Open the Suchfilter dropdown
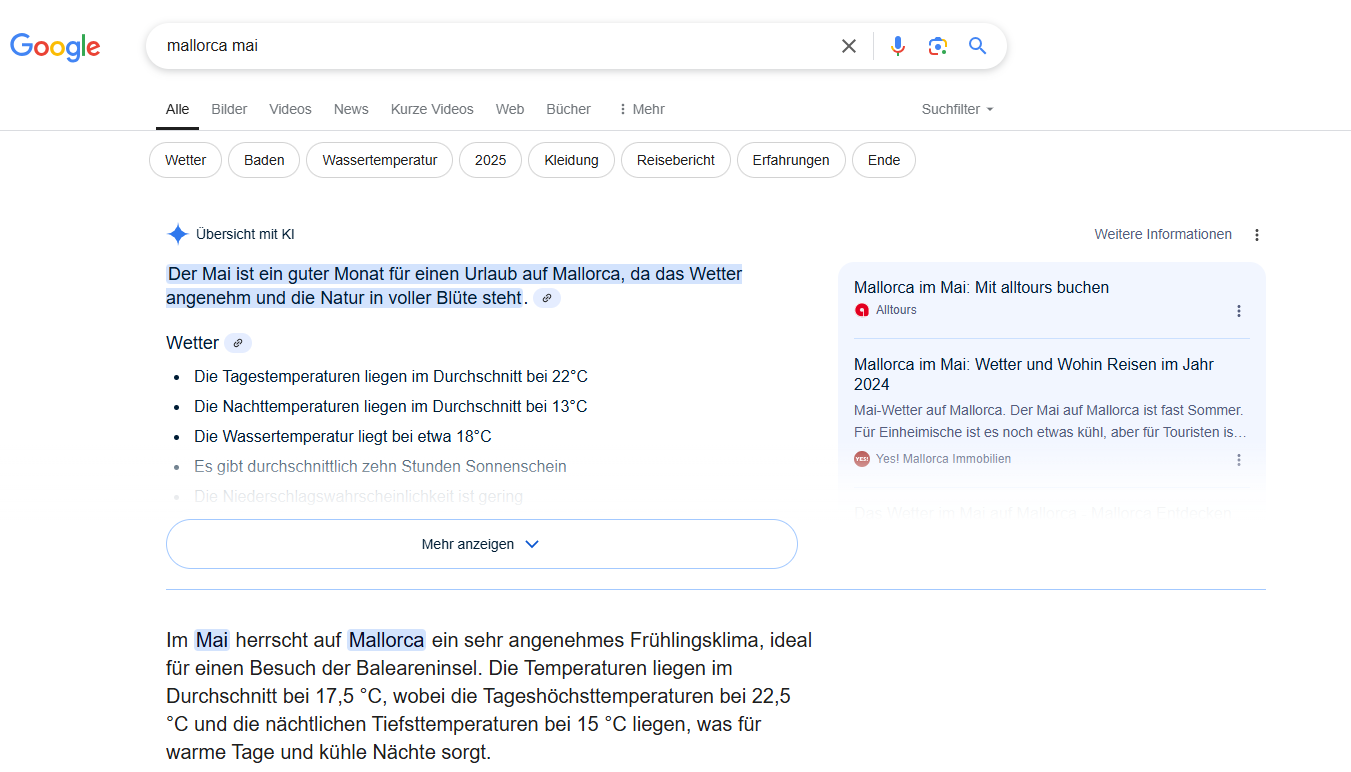 (x=958, y=109)
